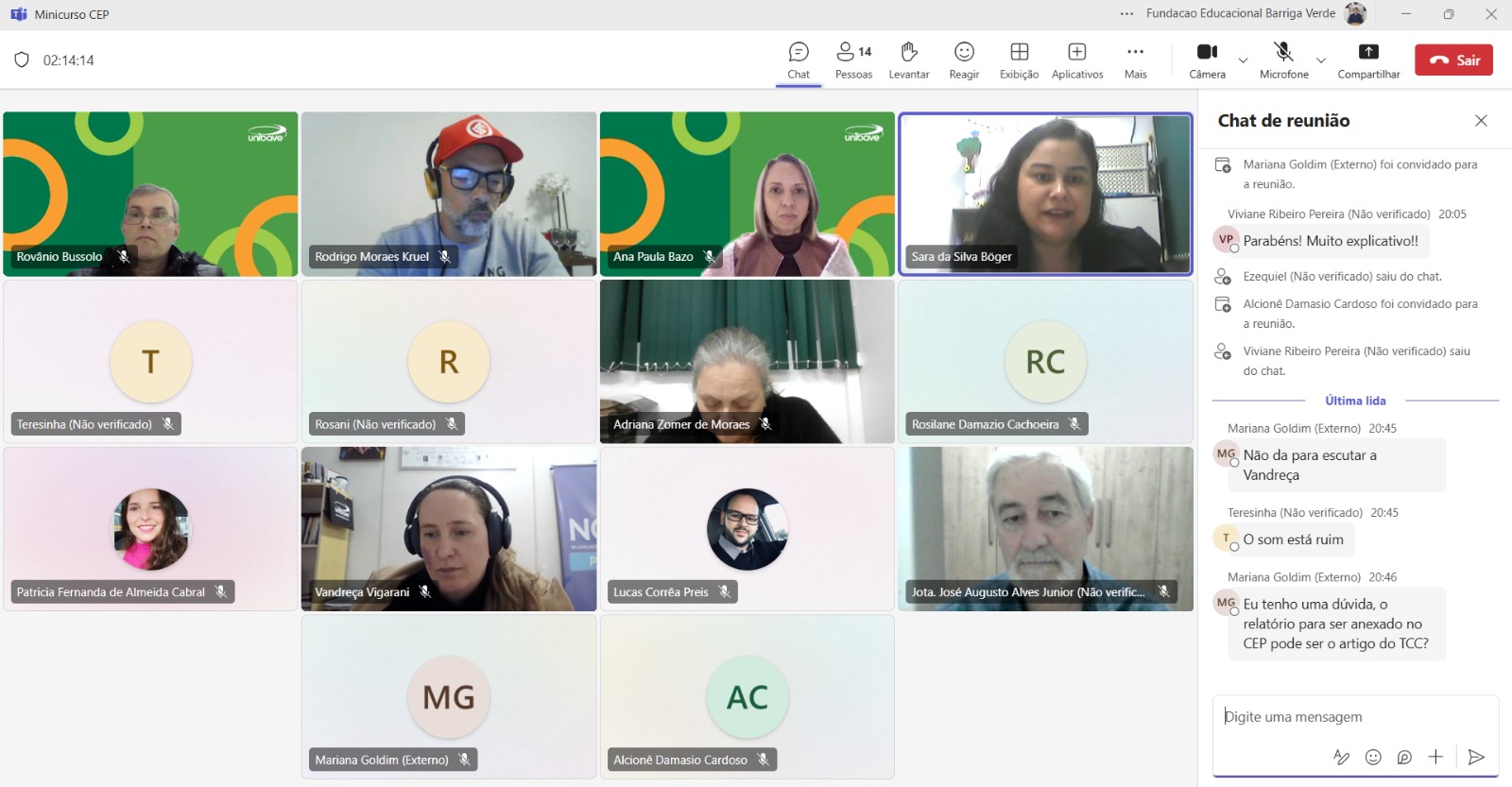Open the Aplicativos apps icon
This screenshot has height=787, width=1512.
1077,60
